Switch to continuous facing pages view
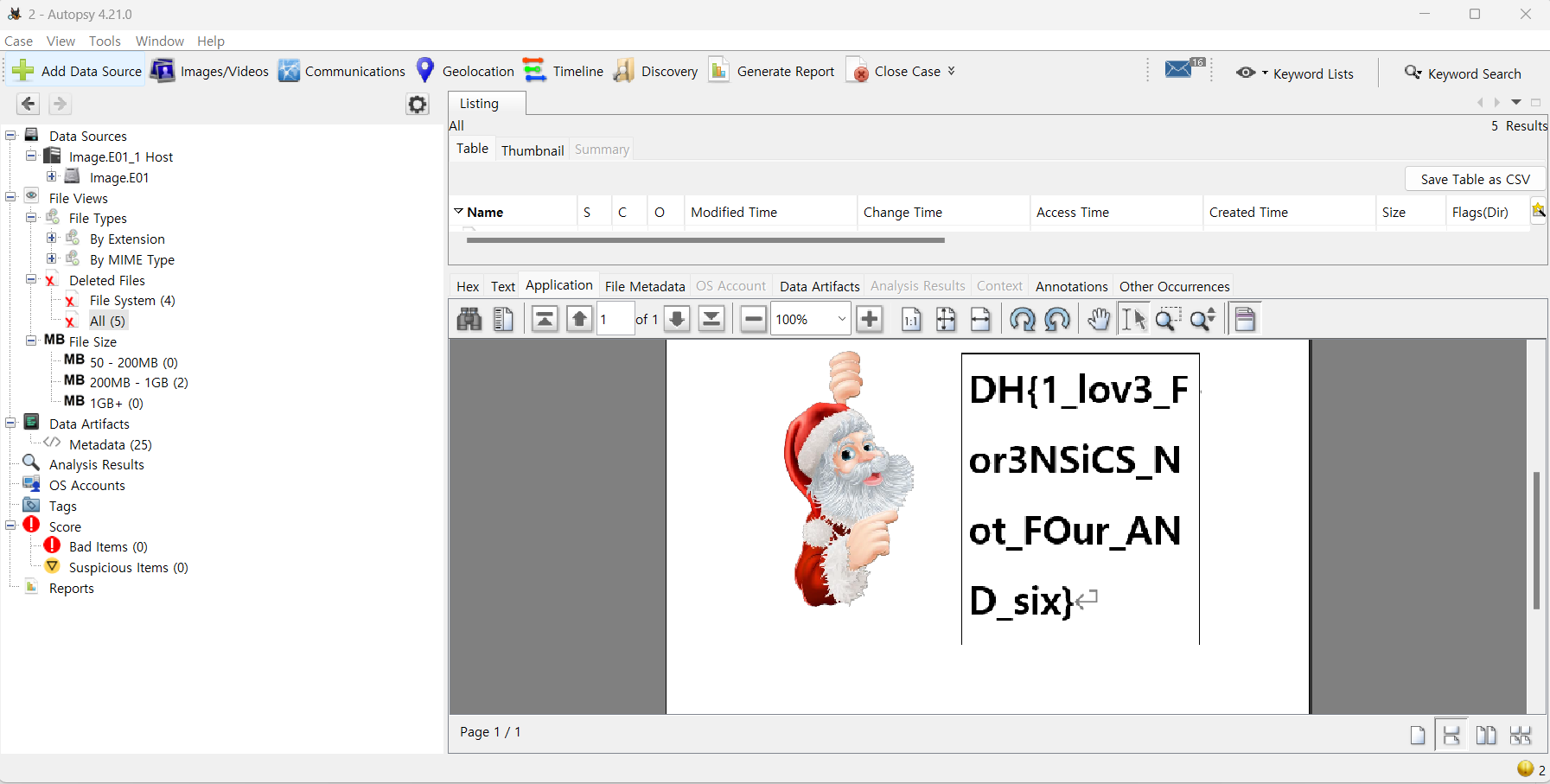 click(1521, 736)
